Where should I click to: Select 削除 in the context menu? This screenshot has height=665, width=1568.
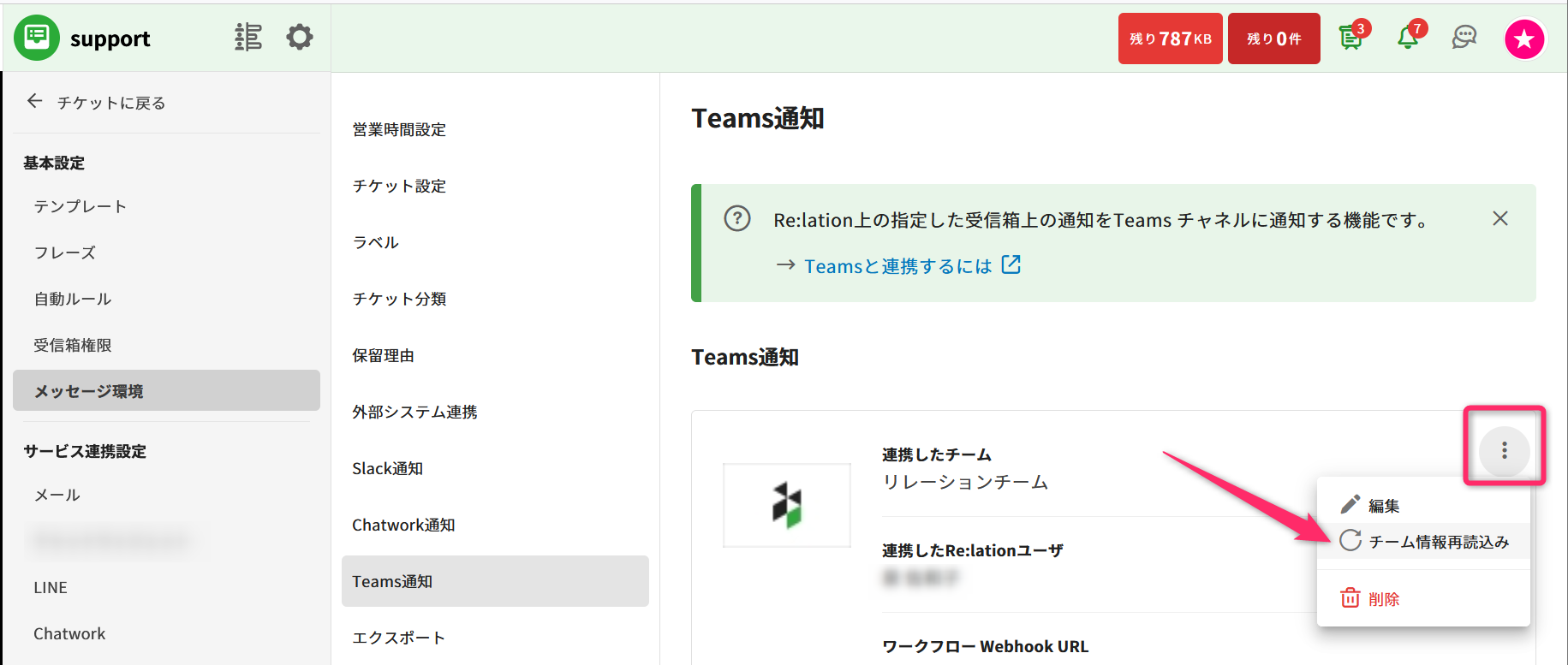click(1423, 598)
